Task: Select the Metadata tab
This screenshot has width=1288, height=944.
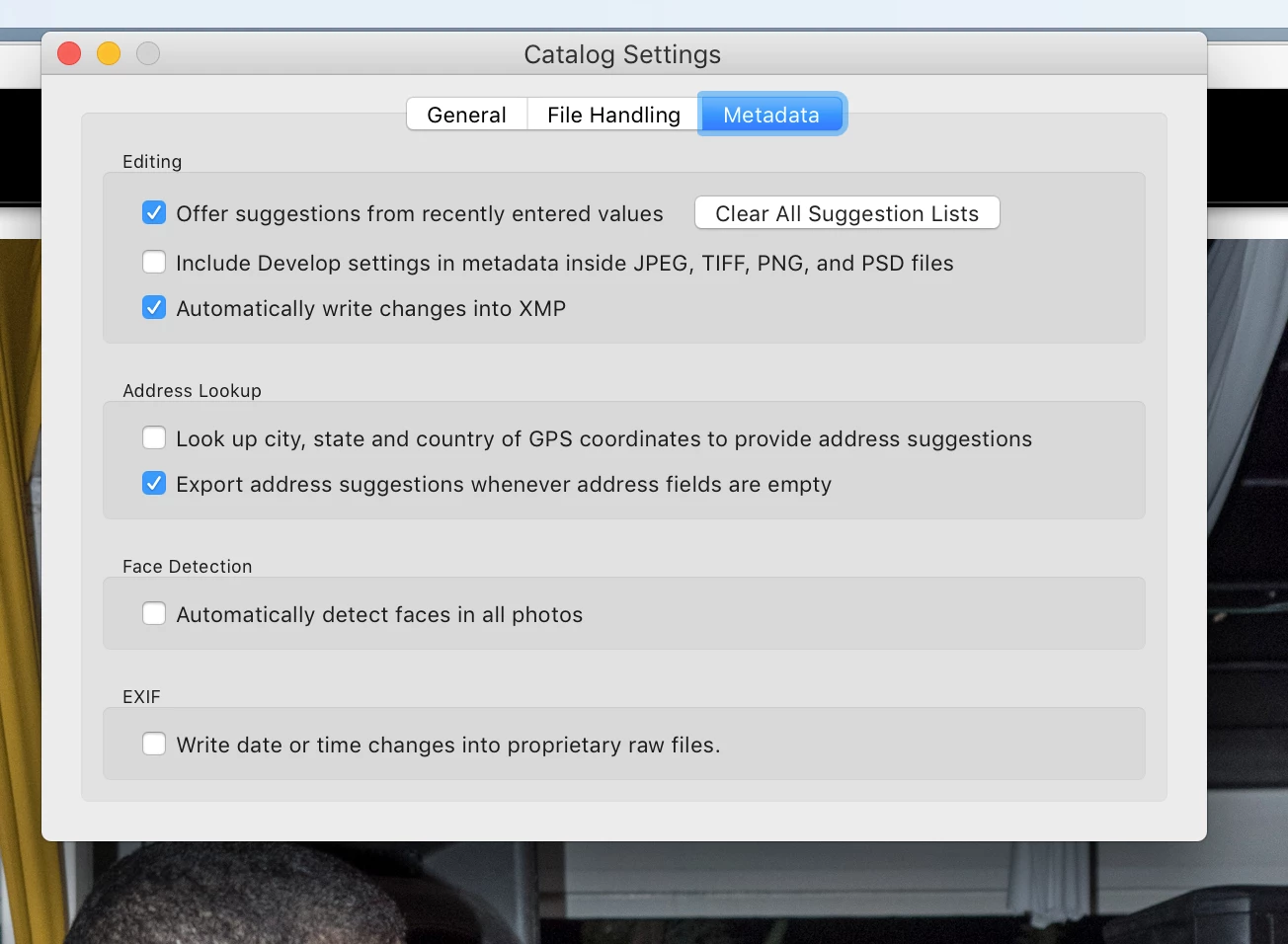Action: 771,115
